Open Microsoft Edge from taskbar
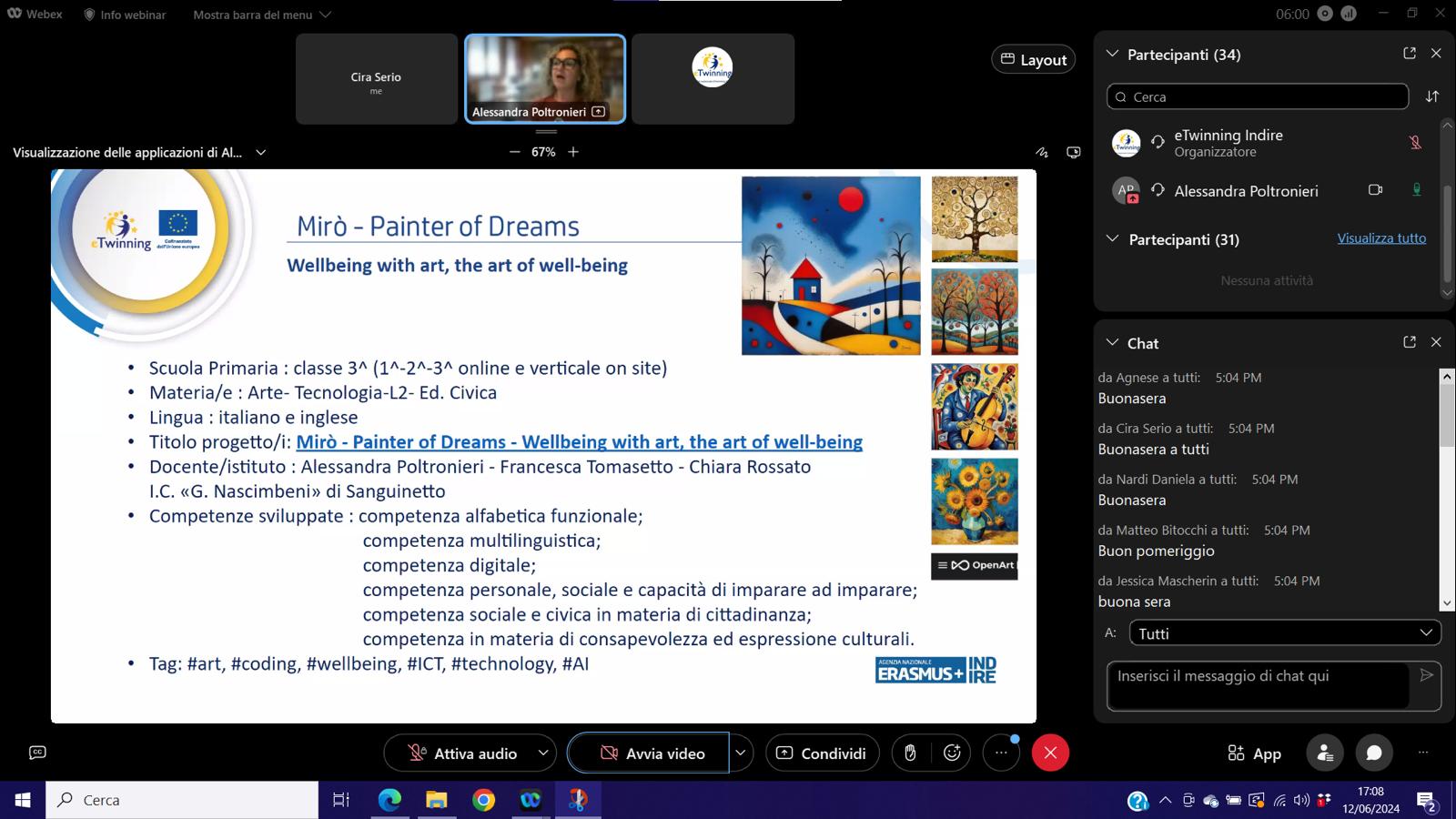 coord(389,800)
